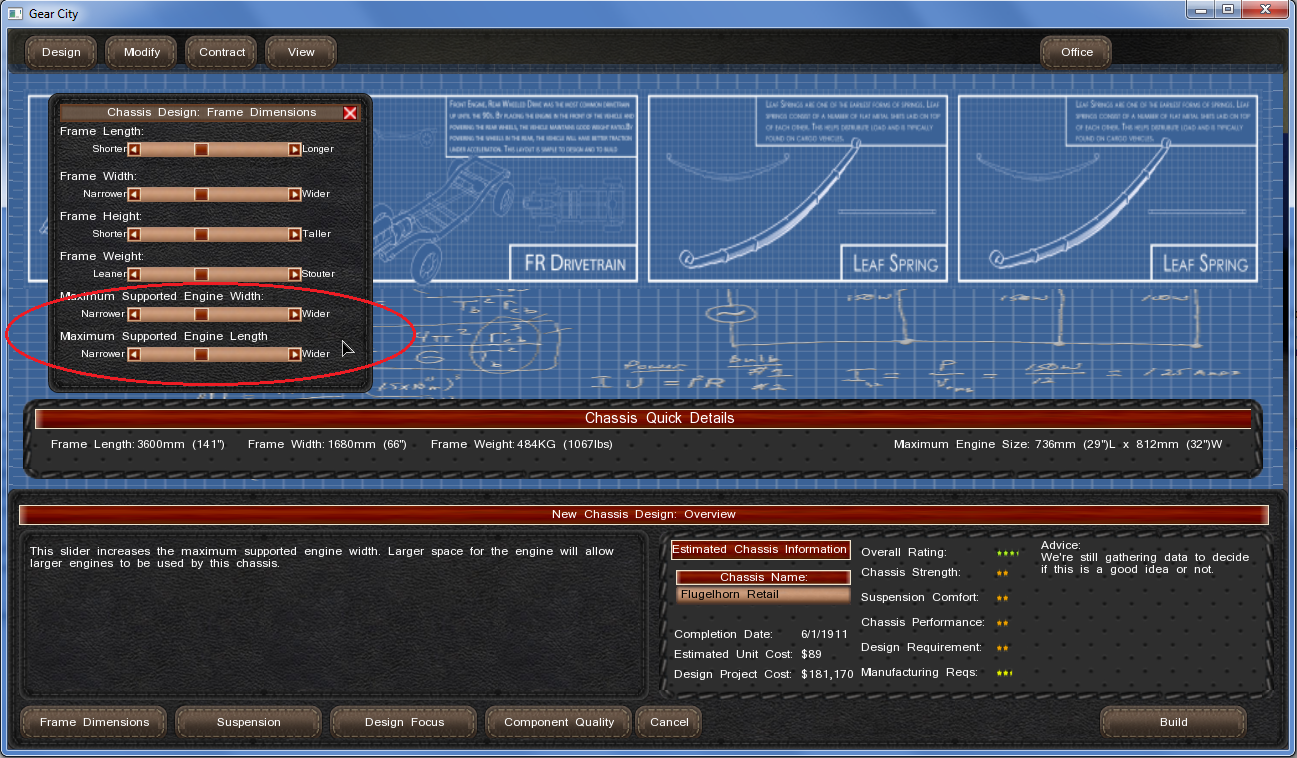The image size is (1297, 758).
Task: Click the Chassis Name input field
Action: pos(762,595)
